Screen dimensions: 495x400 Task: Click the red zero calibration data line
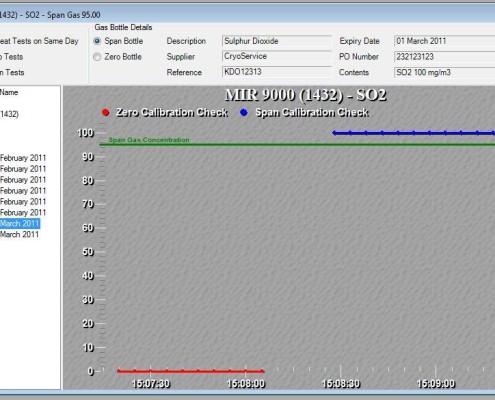tap(190, 371)
